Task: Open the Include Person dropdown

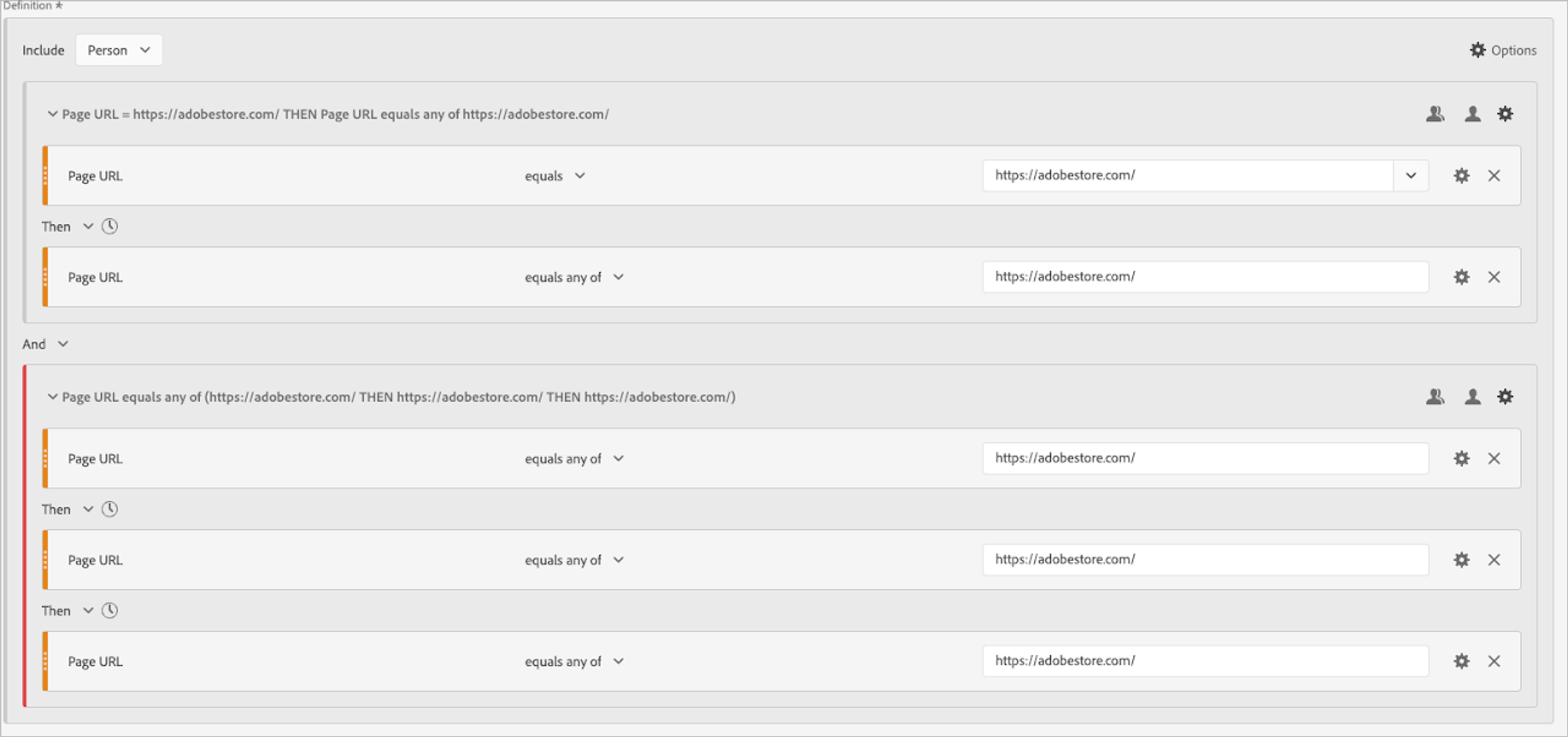Action: (x=118, y=50)
